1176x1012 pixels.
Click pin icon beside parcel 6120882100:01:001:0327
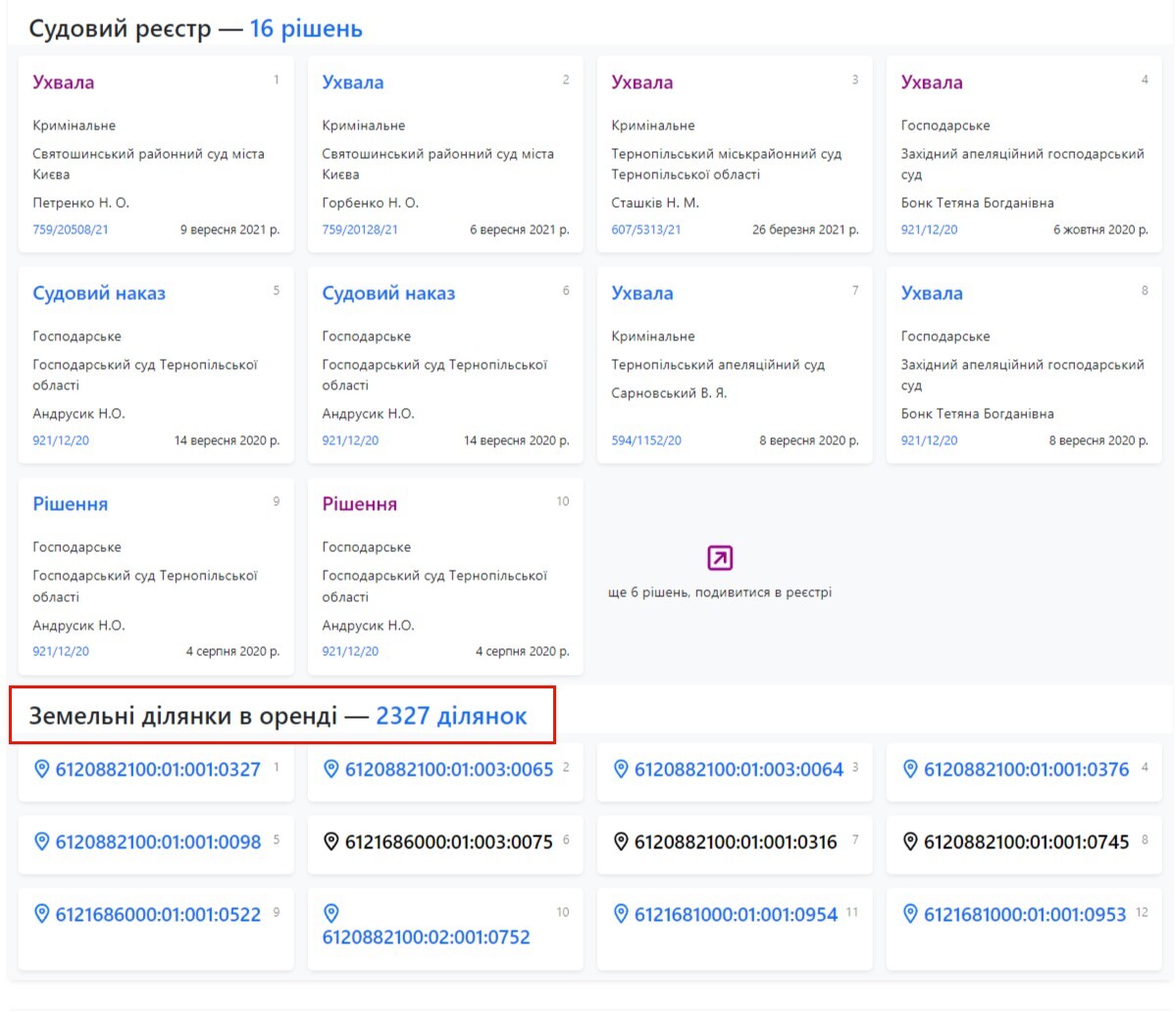click(x=41, y=769)
